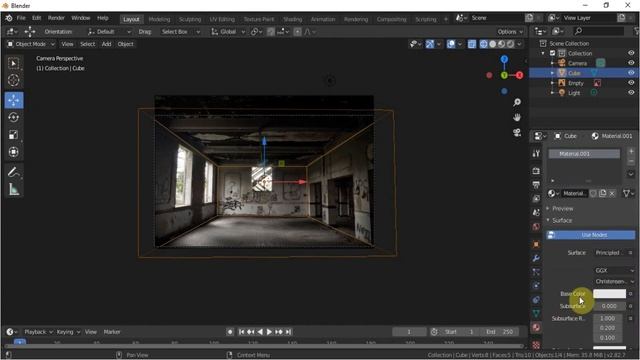Open the Object Data green triangle tab
Screen dimensions: 640x360
[536, 313]
